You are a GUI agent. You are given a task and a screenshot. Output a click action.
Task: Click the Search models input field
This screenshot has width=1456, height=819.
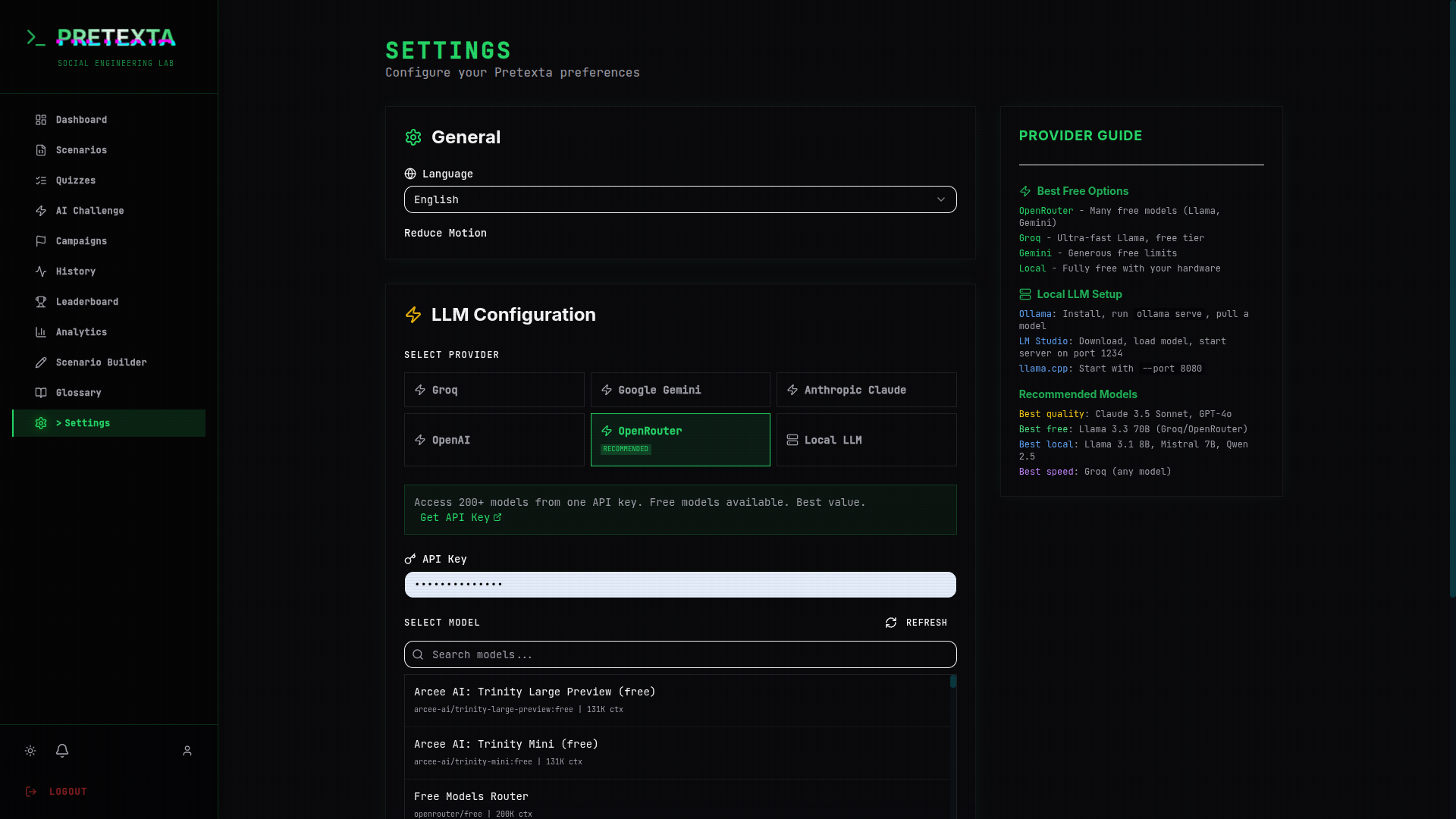(x=680, y=654)
